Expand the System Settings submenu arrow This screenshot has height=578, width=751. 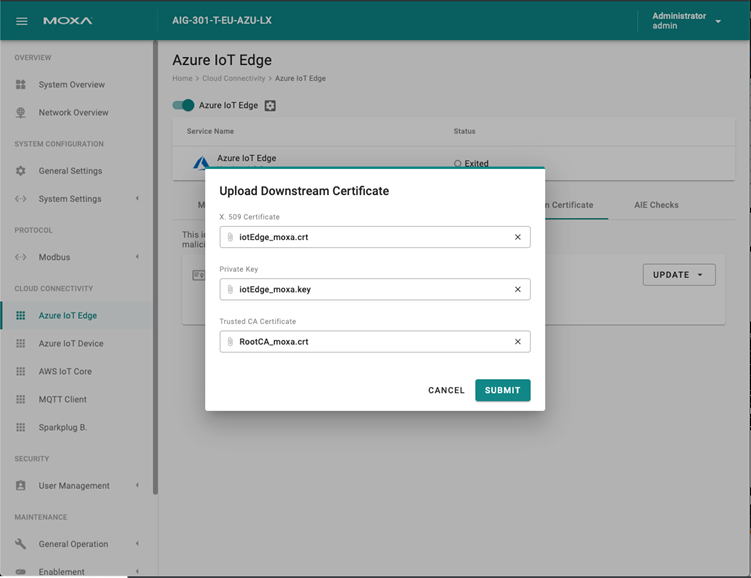click(x=137, y=198)
